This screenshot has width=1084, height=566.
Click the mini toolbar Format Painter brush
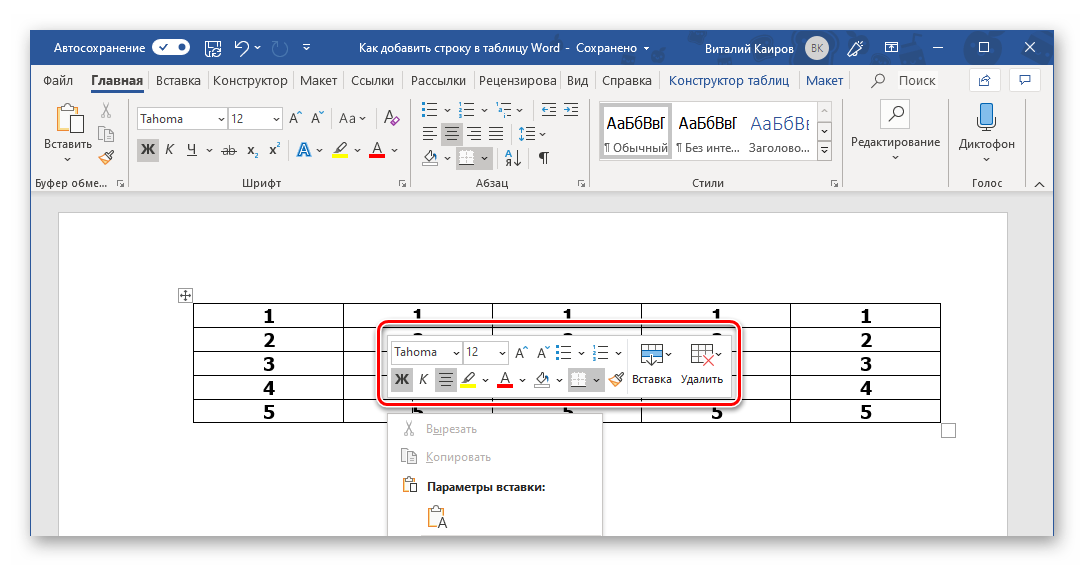tap(616, 379)
